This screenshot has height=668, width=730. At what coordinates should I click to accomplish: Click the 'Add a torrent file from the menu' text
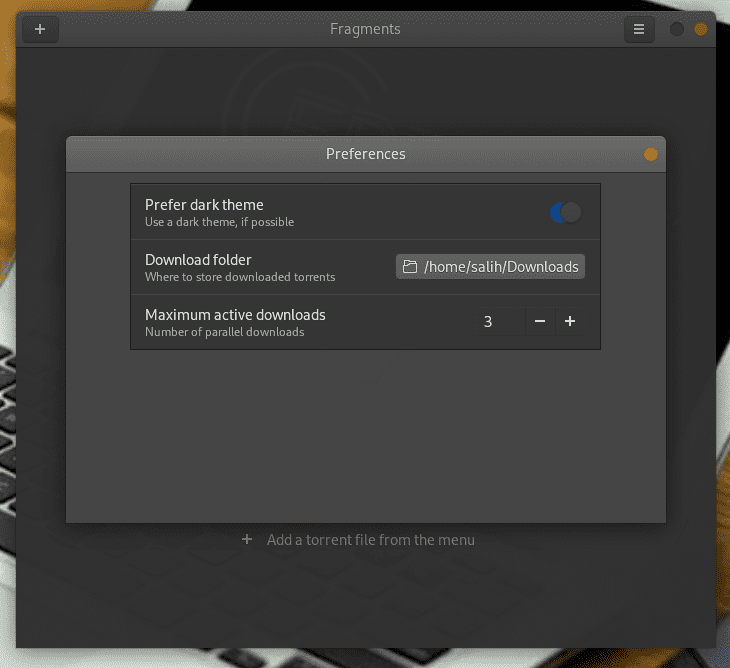click(370, 540)
